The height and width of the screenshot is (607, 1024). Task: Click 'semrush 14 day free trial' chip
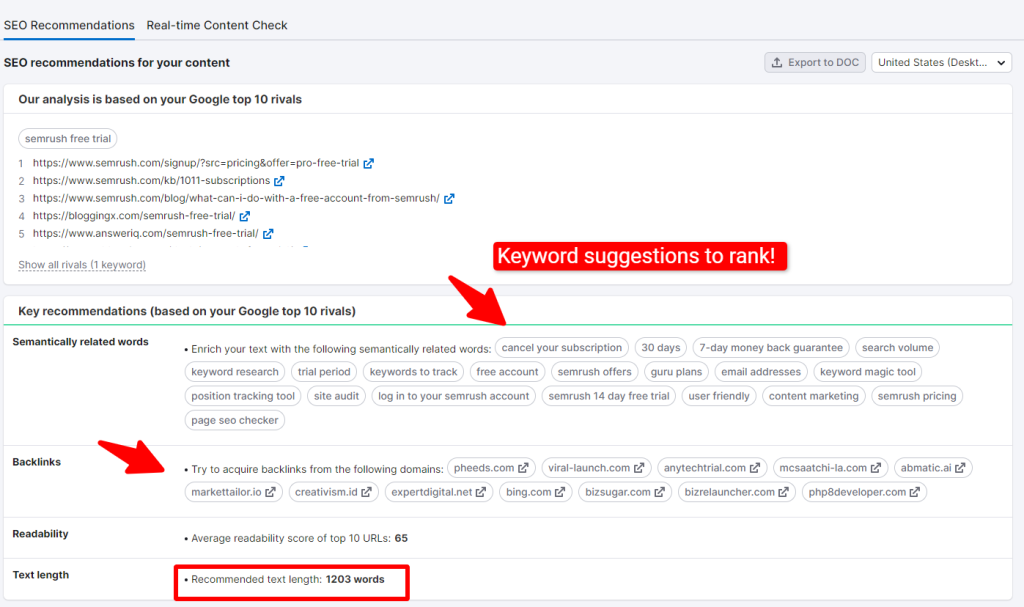(609, 396)
